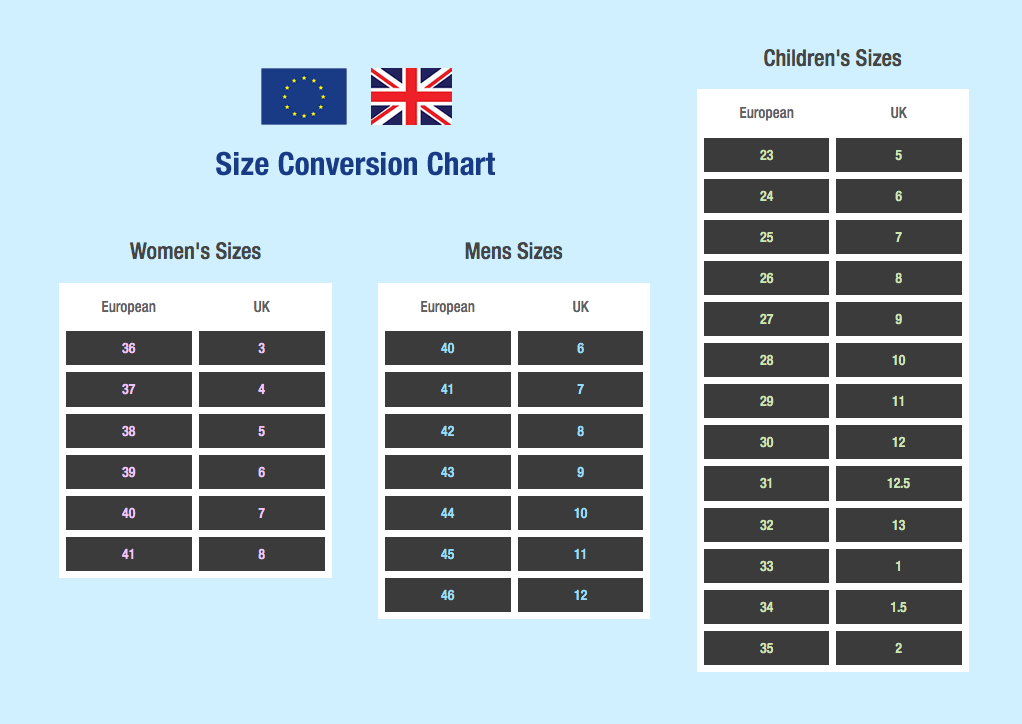Select women's UK size 8 cell
Screen dimensions: 1022x724
tap(261, 554)
